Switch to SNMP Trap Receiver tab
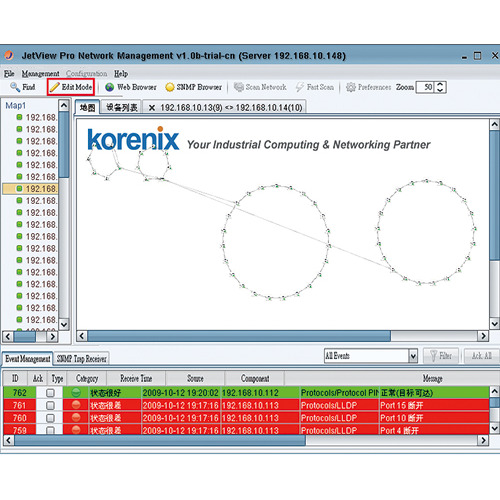The image size is (500, 500). pos(82,359)
